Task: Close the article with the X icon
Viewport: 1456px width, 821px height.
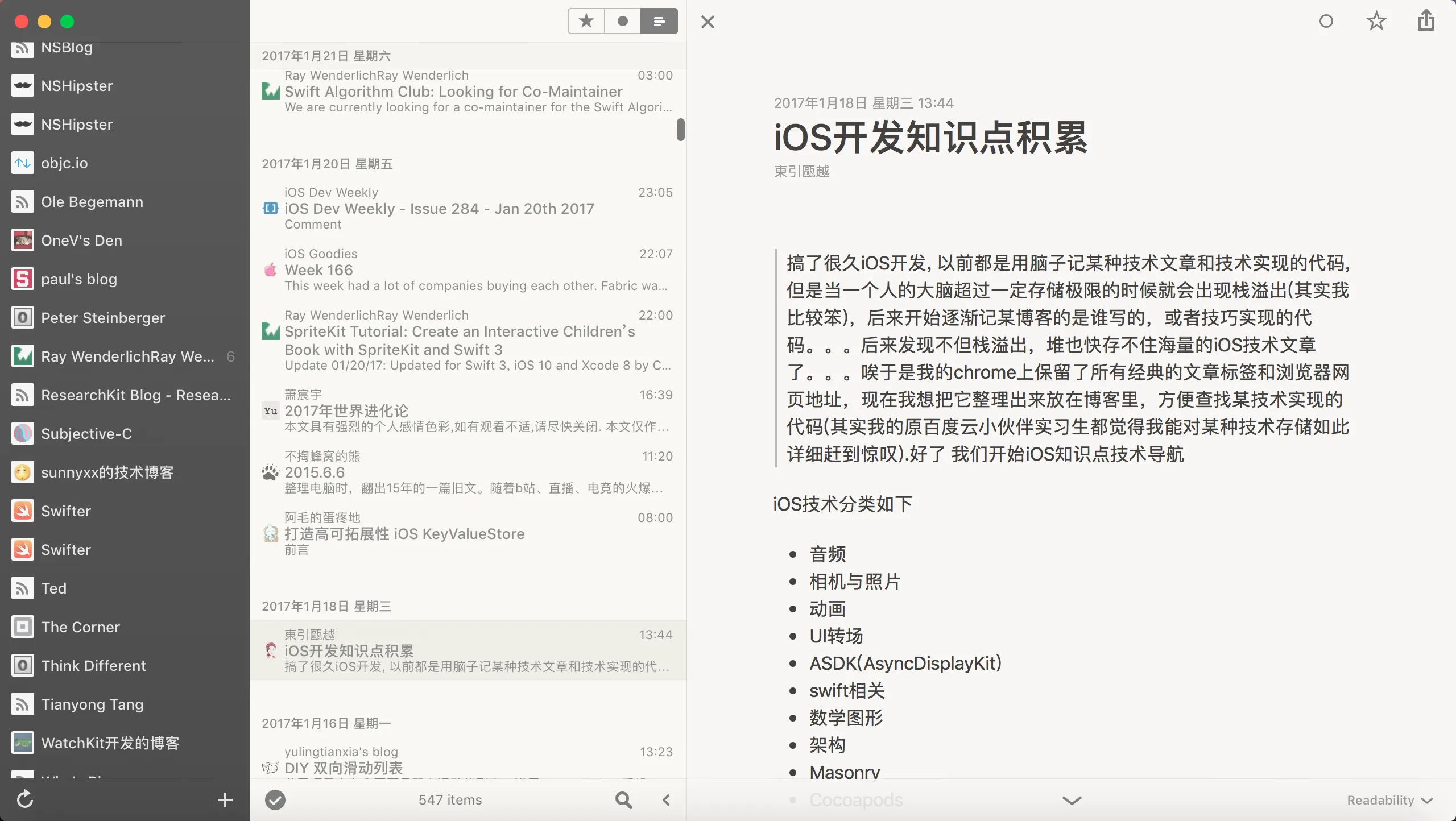Action: click(708, 22)
